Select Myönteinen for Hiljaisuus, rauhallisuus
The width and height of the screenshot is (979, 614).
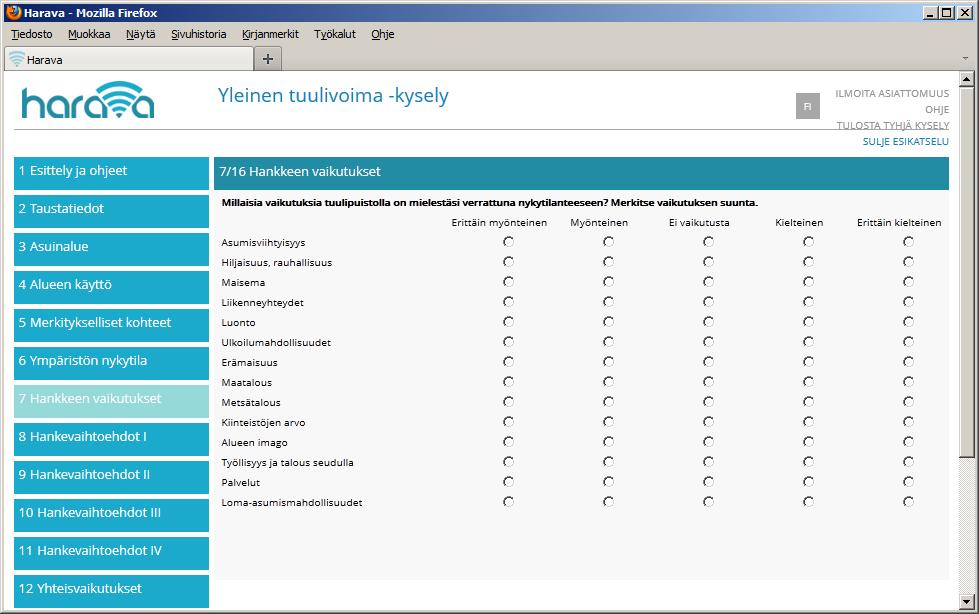click(x=608, y=262)
